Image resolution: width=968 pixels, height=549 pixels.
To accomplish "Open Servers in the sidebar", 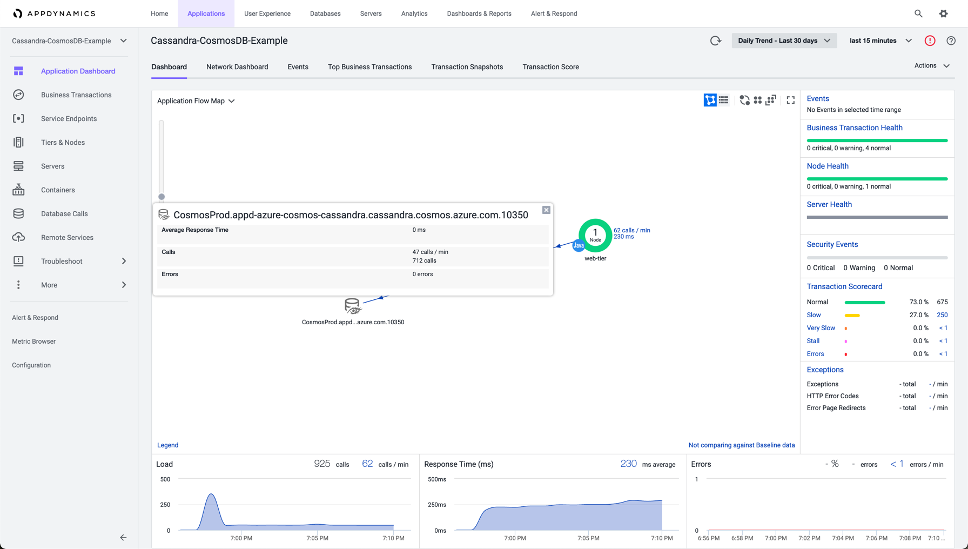I will [x=52, y=166].
